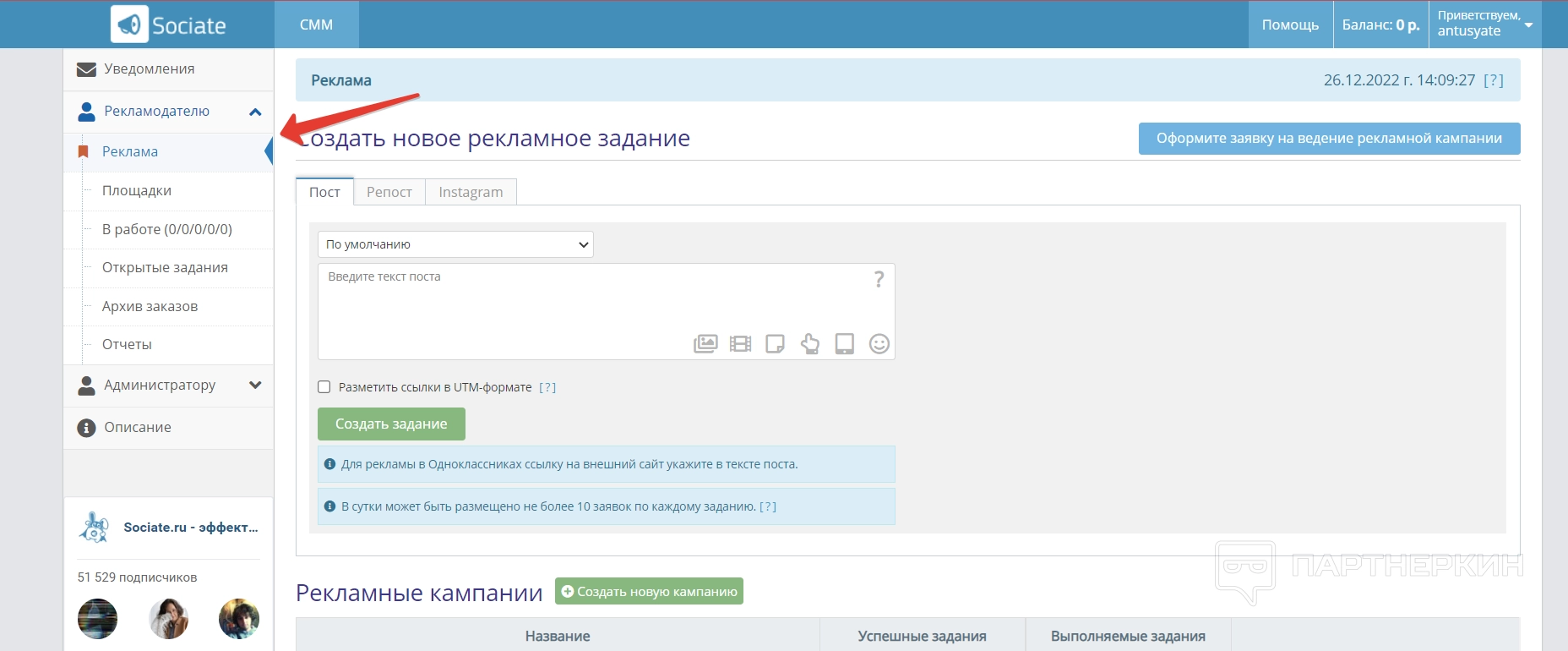This screenshot has width=1568, height=651.
Task: Click the film strip video icon
Action: click(740, 343)
